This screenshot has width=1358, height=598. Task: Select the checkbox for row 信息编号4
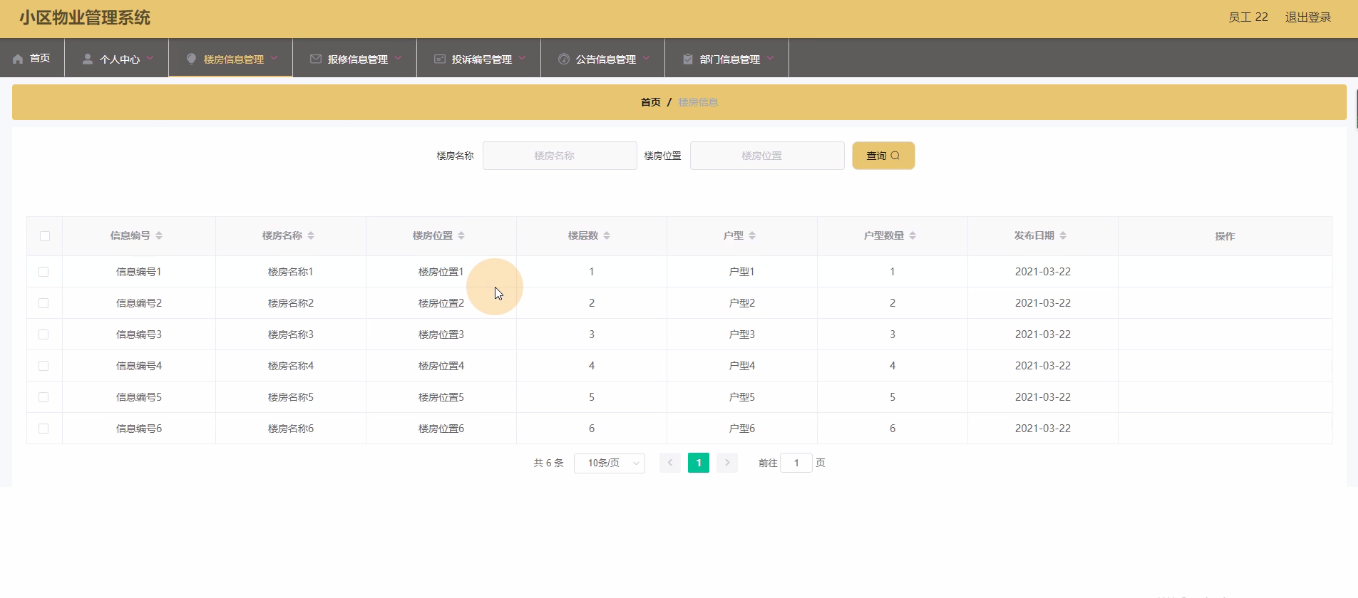pyautogui.click(x=44, y=366)
